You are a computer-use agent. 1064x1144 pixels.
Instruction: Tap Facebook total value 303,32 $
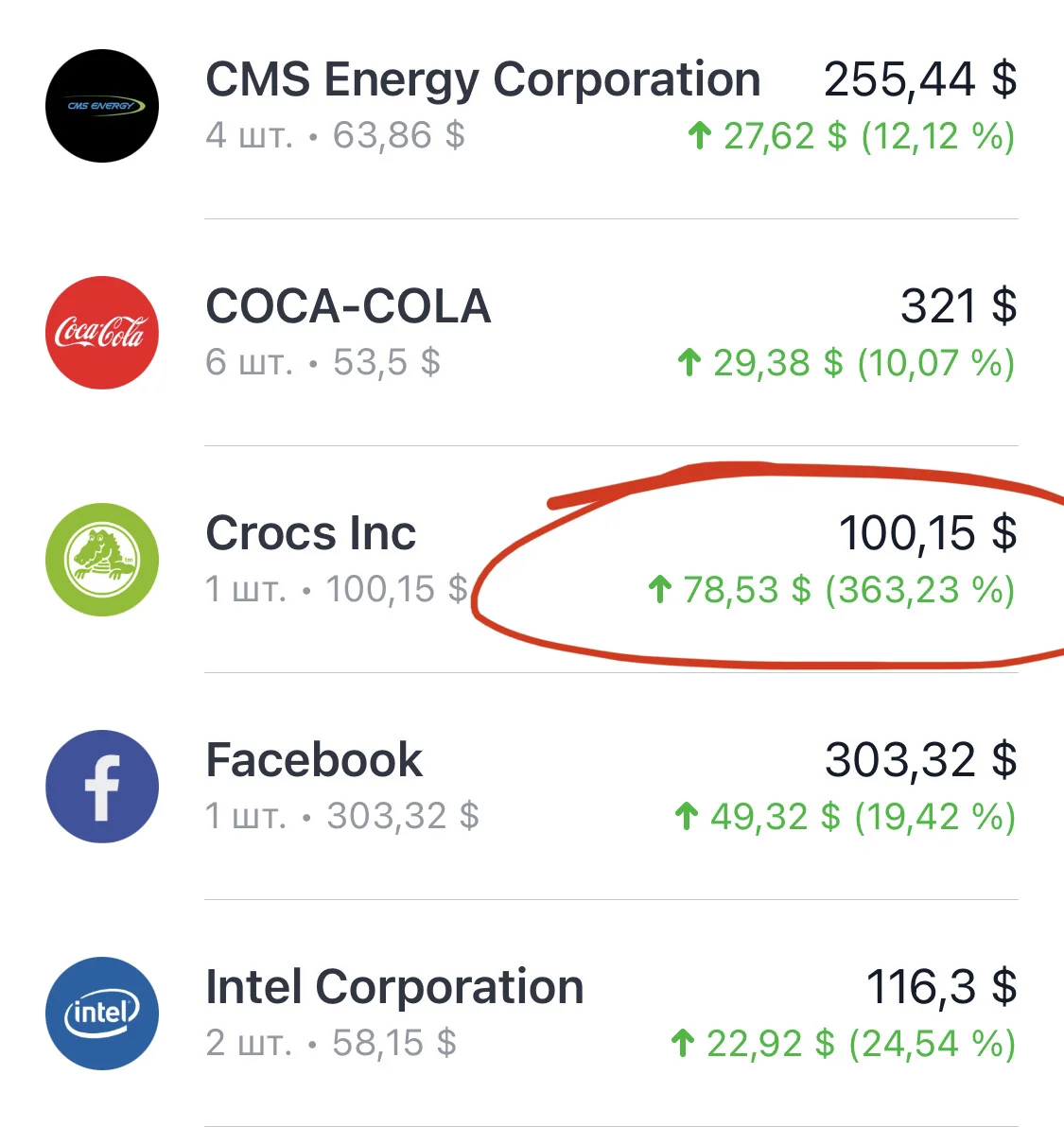921,760
